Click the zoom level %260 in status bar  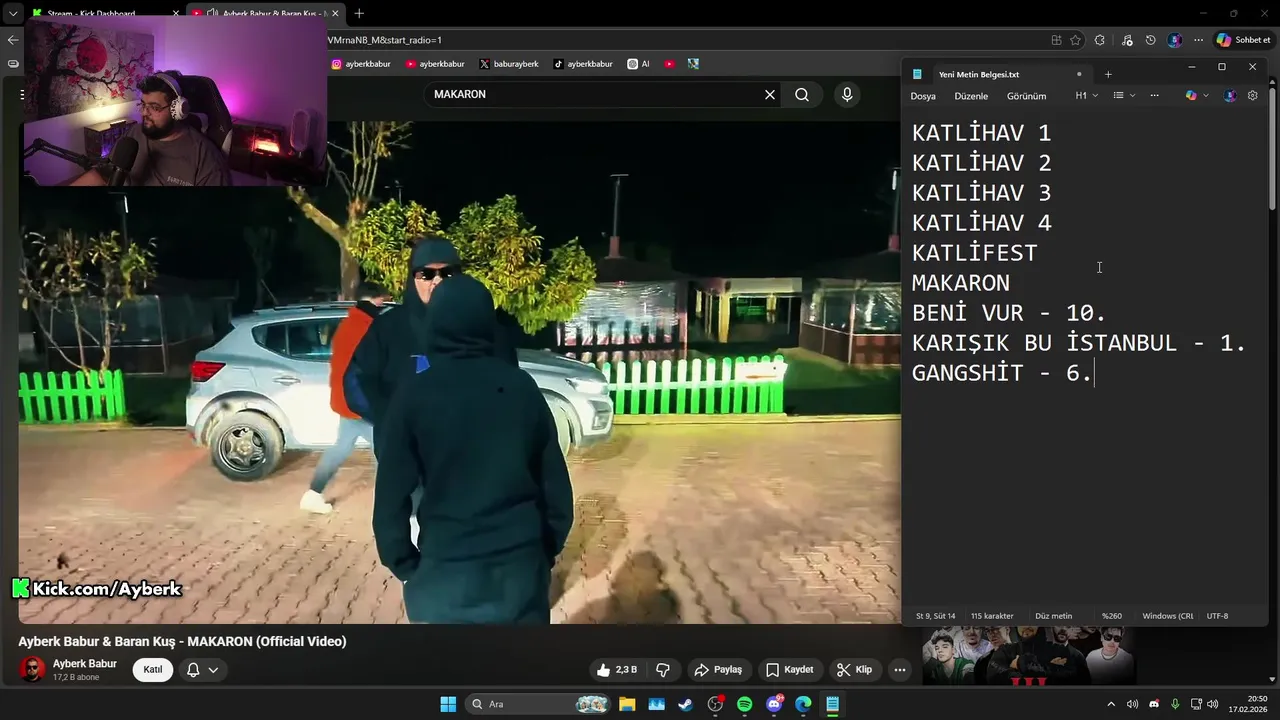1112,616
